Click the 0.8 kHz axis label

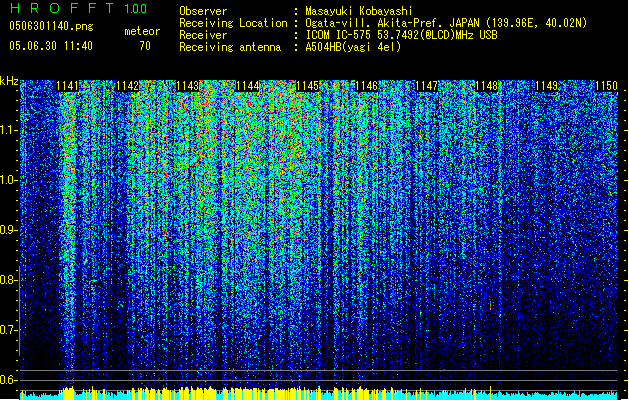pyautogui.click(x=9, y=280)
